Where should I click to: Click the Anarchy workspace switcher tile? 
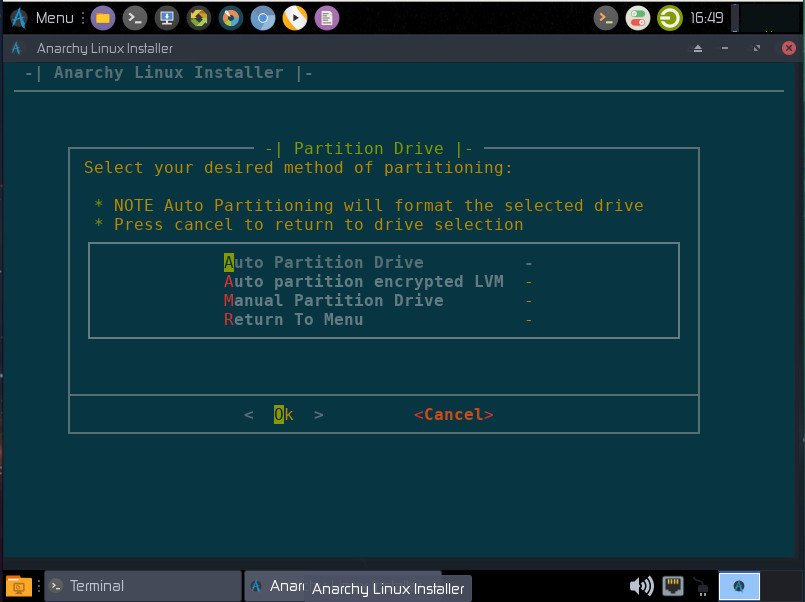click(739, 586)
